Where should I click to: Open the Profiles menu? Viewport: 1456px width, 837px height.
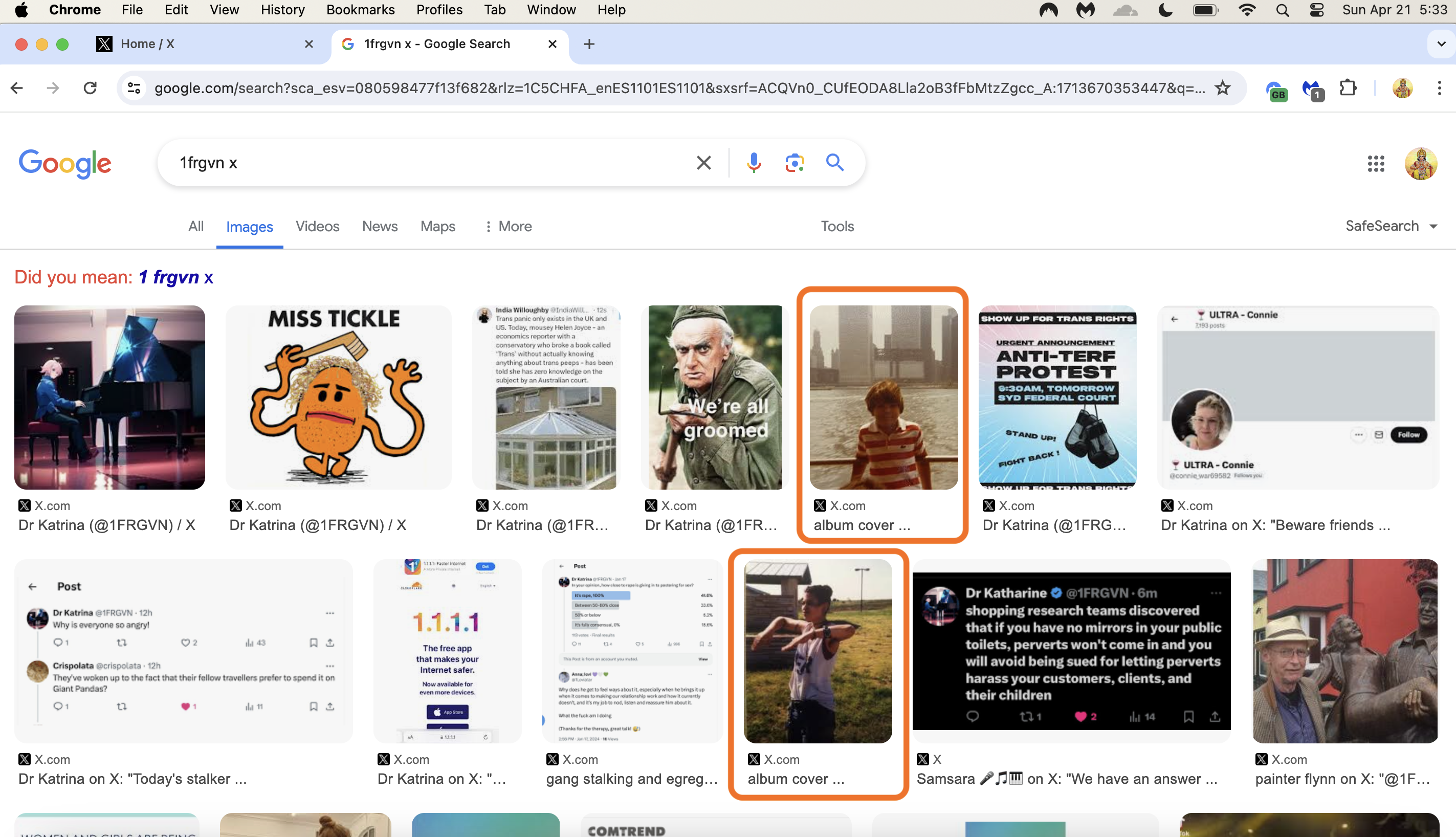[x=439, y=10]
